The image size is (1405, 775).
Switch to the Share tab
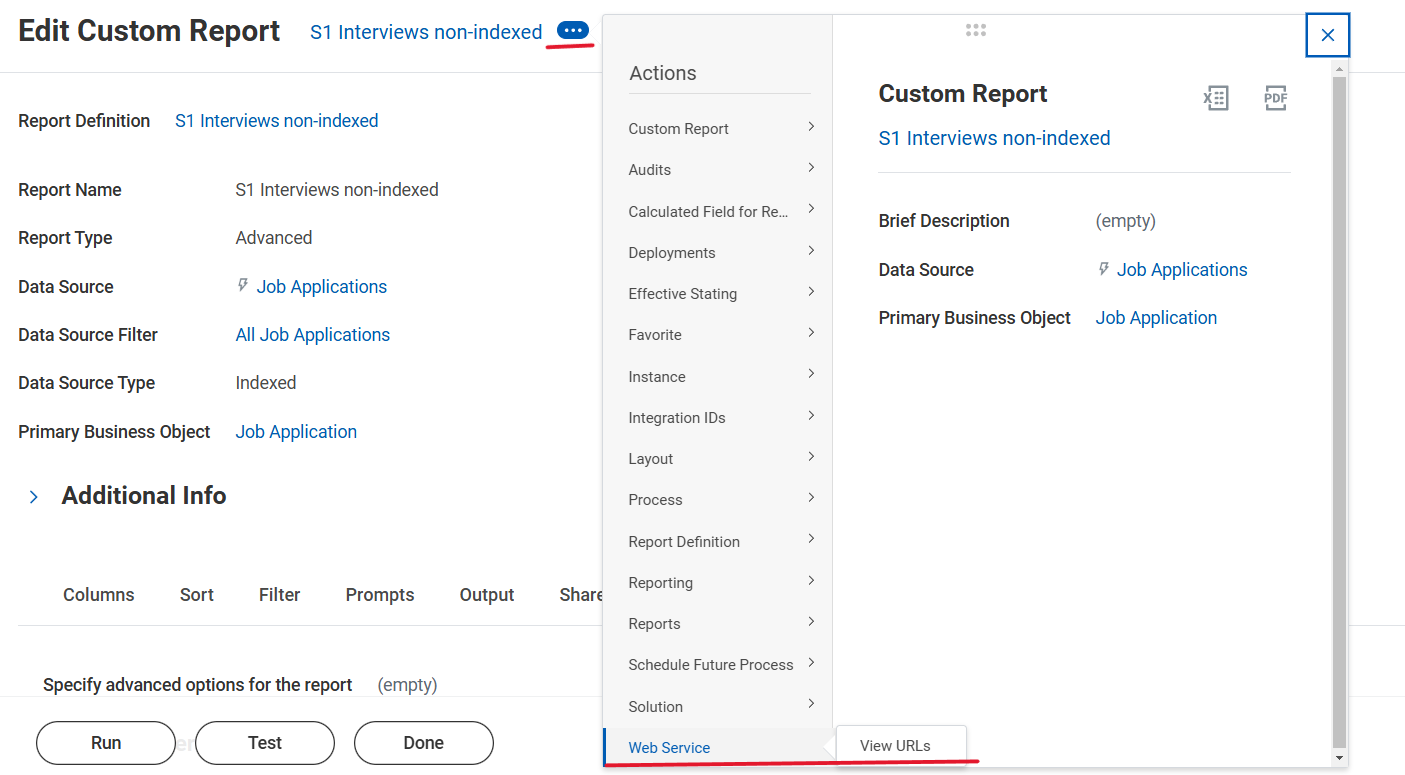[581, 594]
